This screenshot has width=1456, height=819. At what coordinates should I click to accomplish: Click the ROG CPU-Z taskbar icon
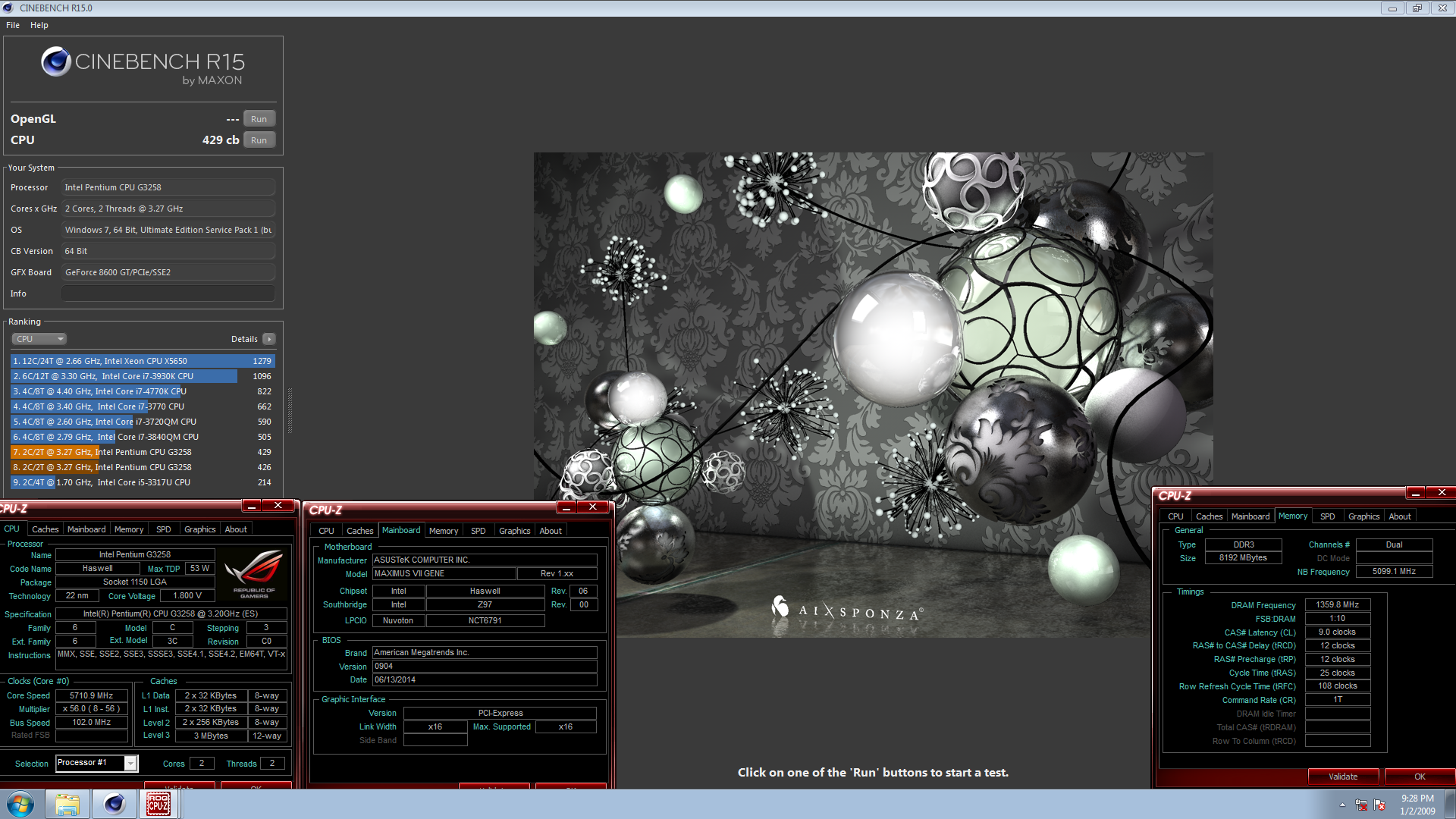tap(158, 804)
